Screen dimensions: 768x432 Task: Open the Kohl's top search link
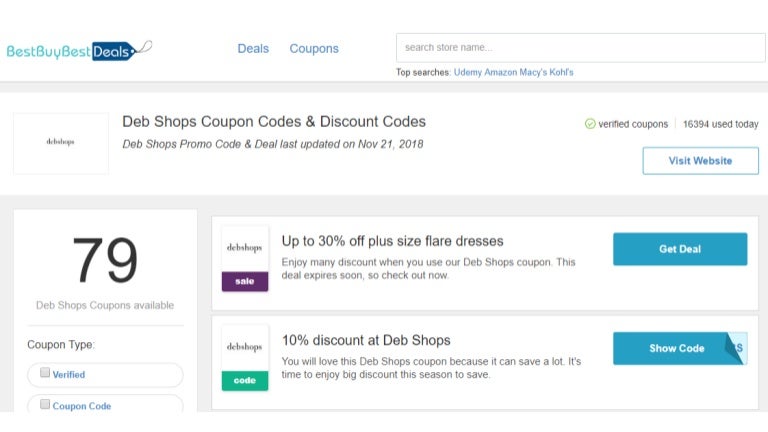pyautogui.click(x=561, y=72)
